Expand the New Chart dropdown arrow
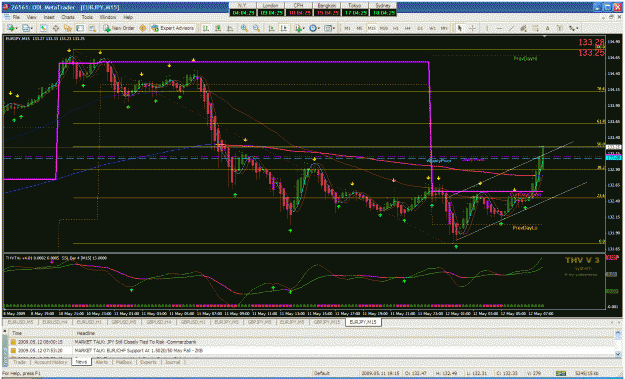Screen dimensions: 625x379 pyautogui.click(x=17, y=28)
